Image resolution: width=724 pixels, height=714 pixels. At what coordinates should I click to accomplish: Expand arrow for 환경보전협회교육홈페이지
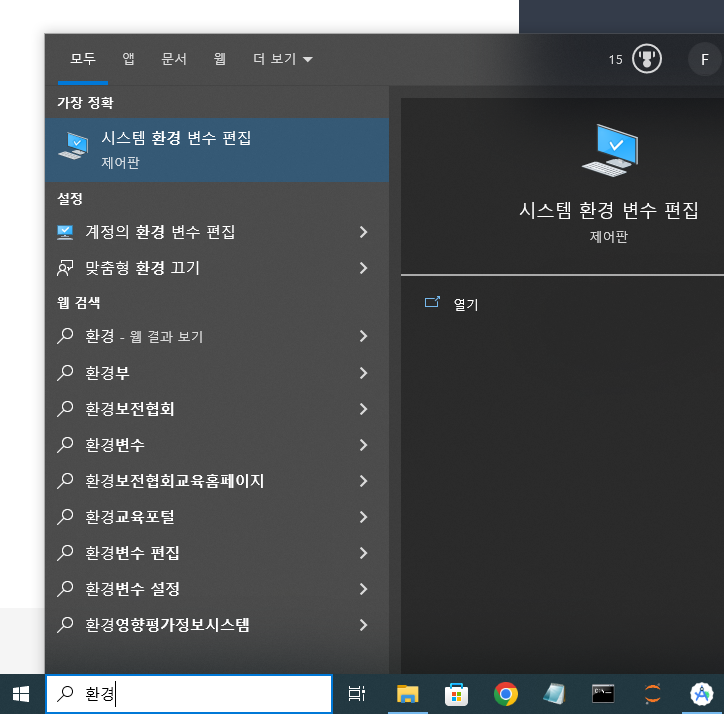364,481
